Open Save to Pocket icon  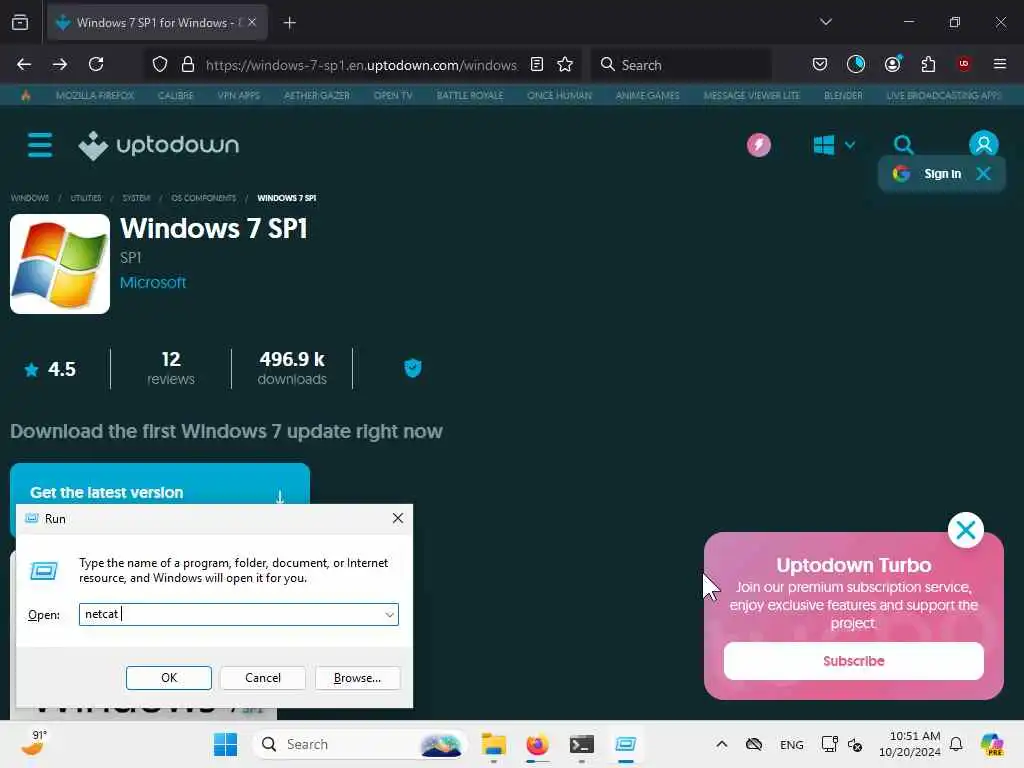point(820,64)
